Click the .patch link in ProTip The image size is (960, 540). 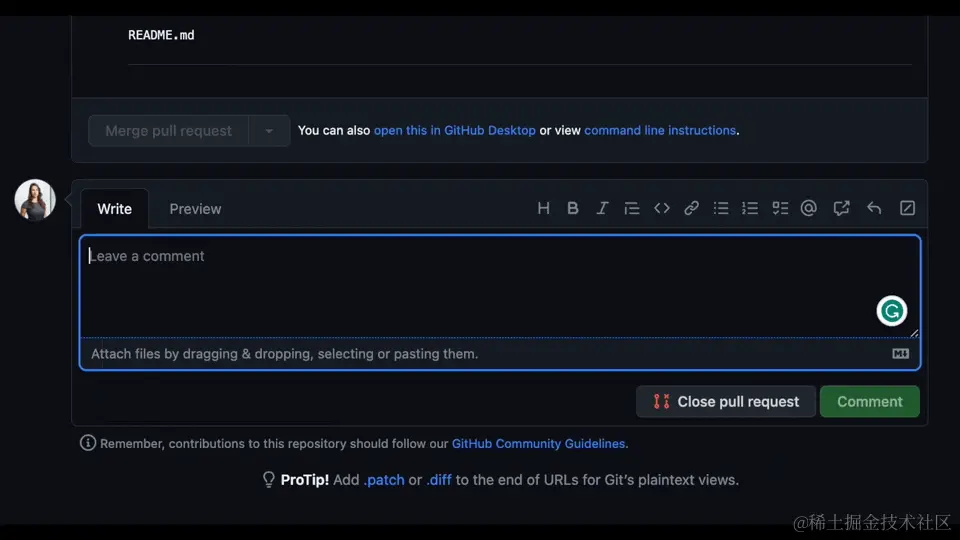pos(384,480)
